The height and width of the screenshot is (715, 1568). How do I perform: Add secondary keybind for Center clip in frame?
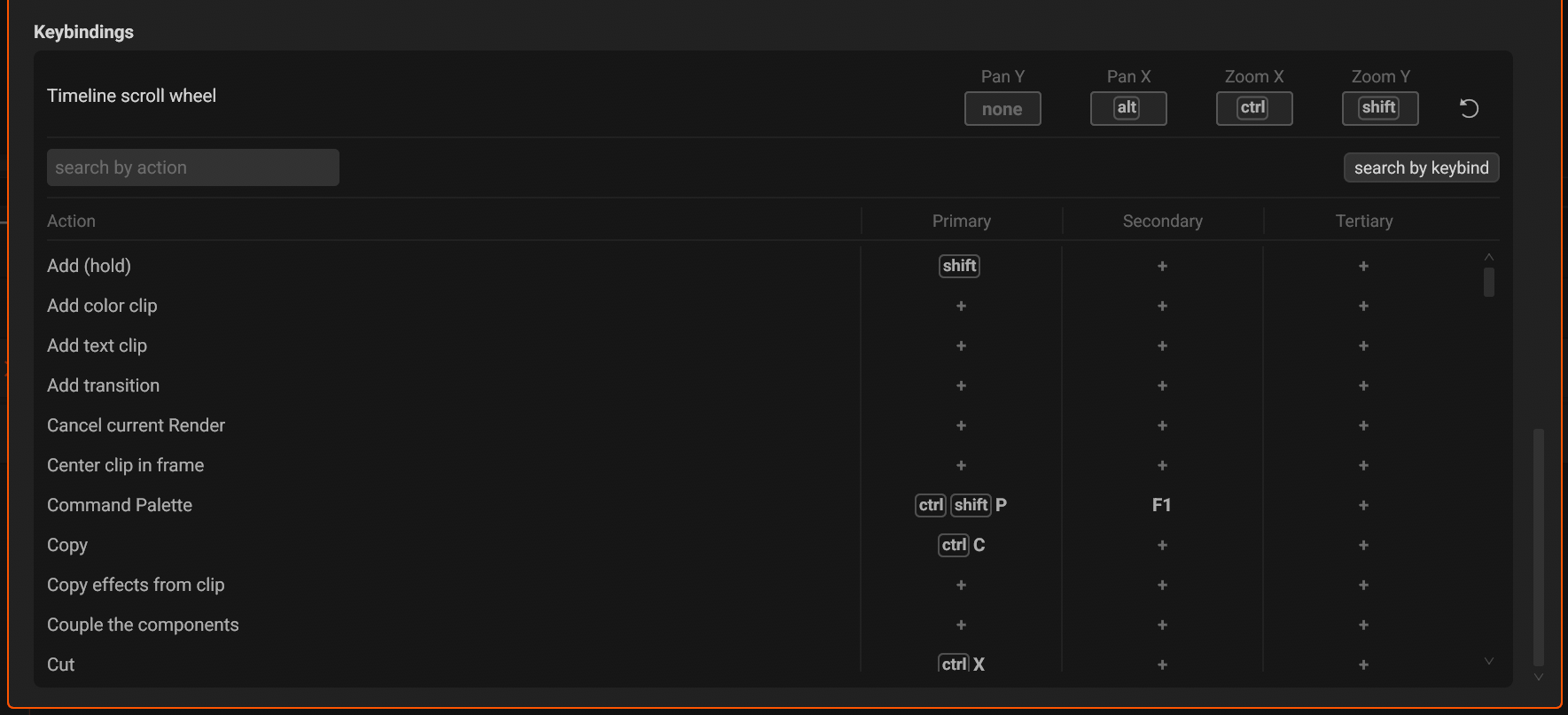tap(1162, 465)
